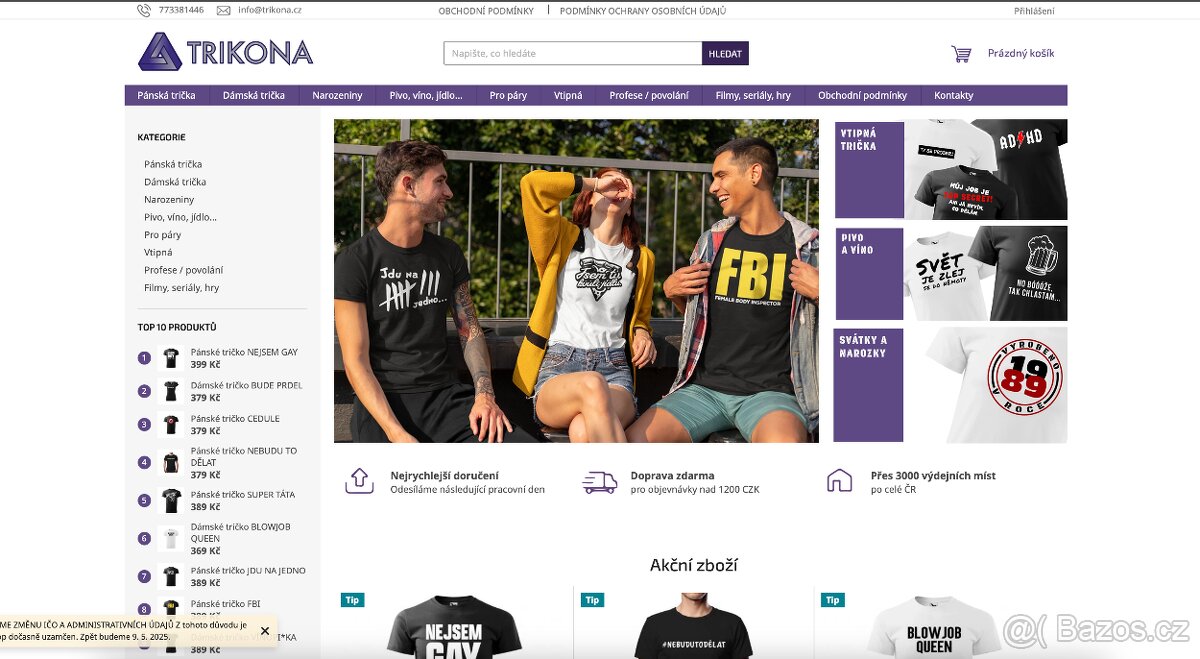Open Pánská trička in the purple menu

167,95
